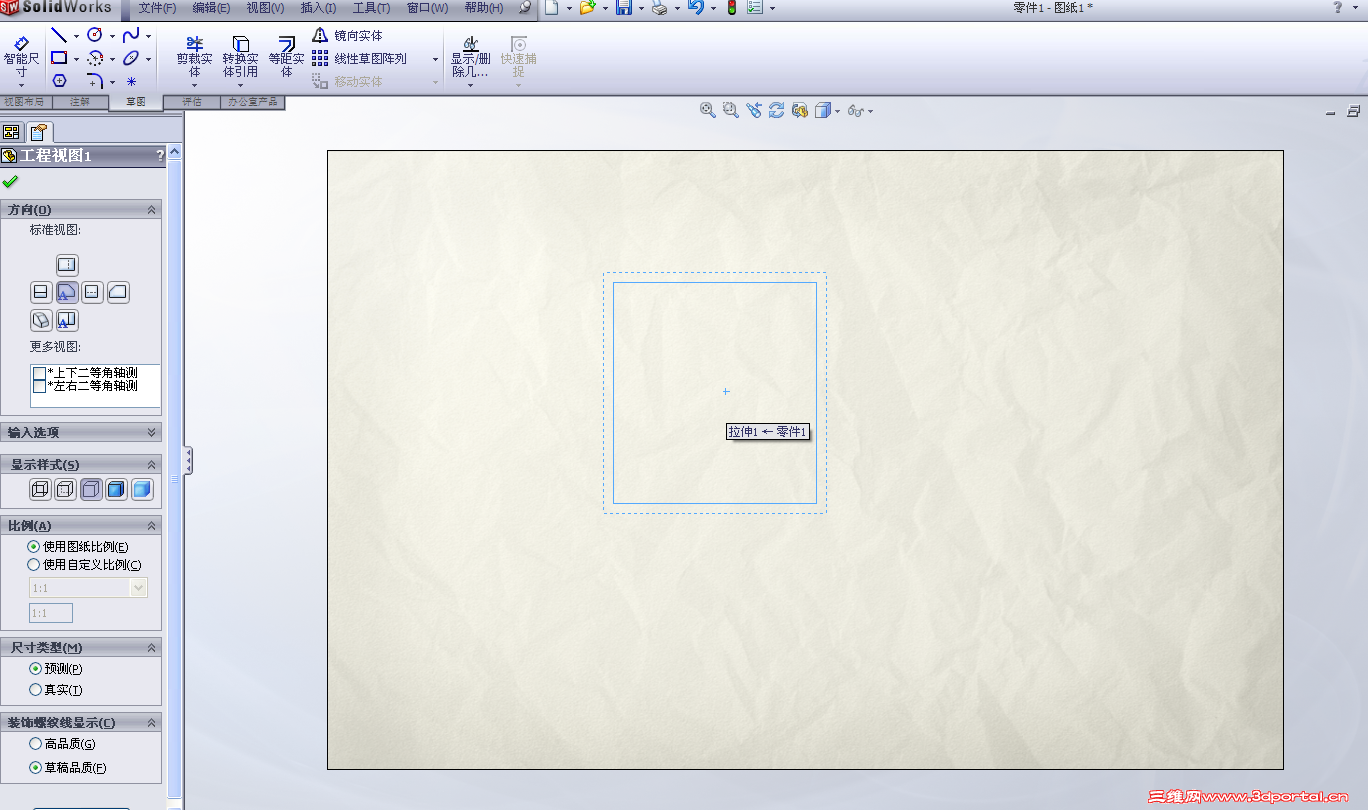Viewport: 1368px width, 810px height.
Task: Collapse the 方向 section
Action: pyautogui.click(x=152, y=210)
